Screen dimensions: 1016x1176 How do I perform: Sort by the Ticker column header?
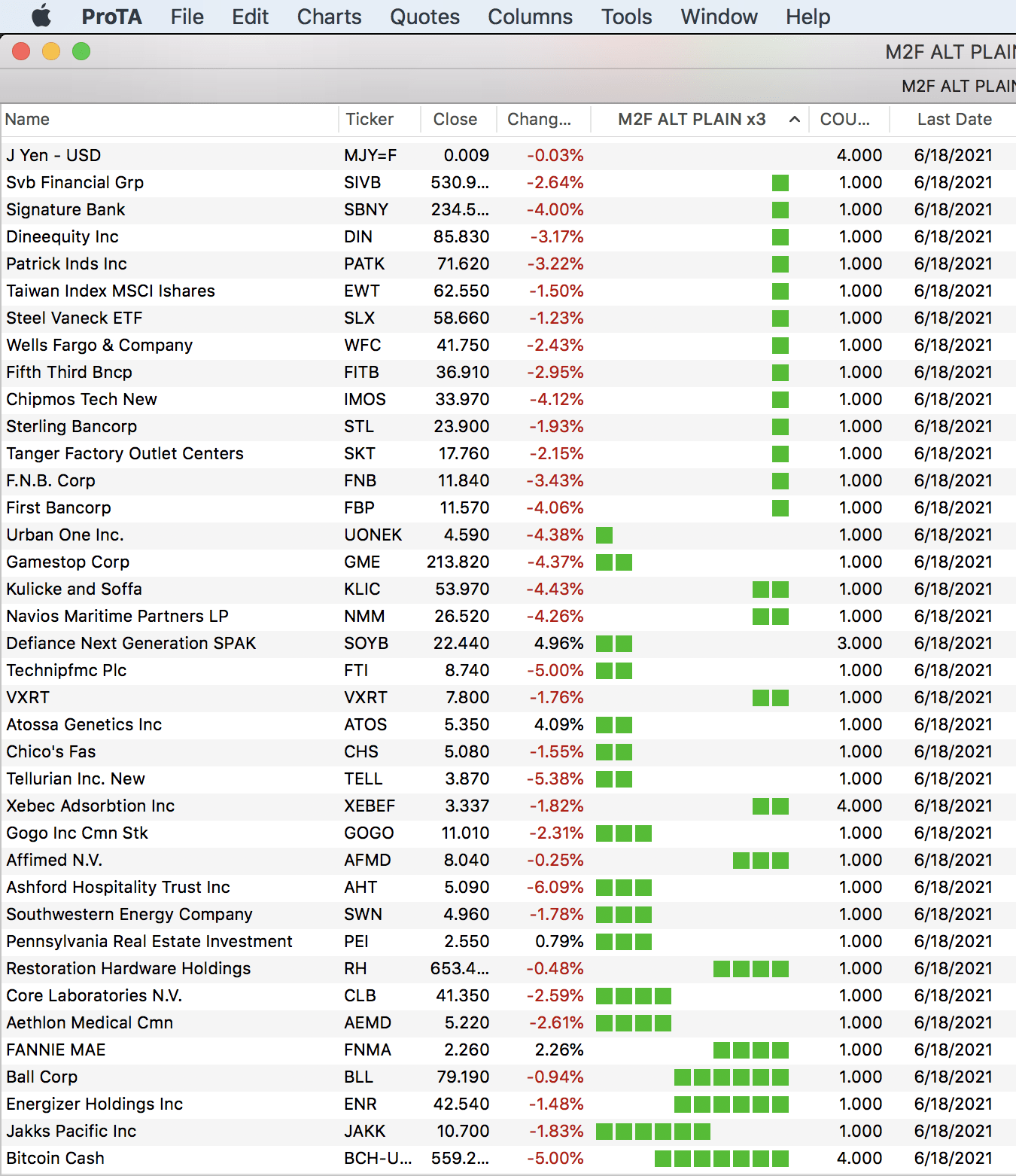379,119
